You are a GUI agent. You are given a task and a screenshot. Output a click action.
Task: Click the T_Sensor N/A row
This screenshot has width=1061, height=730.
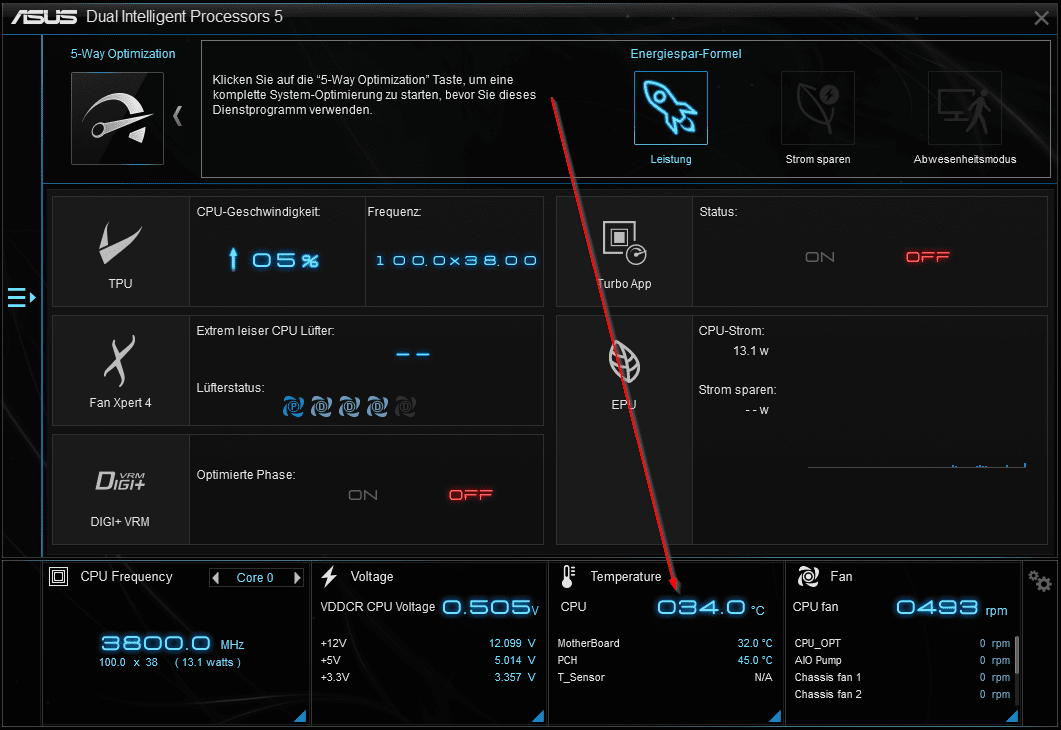(664, 677)
